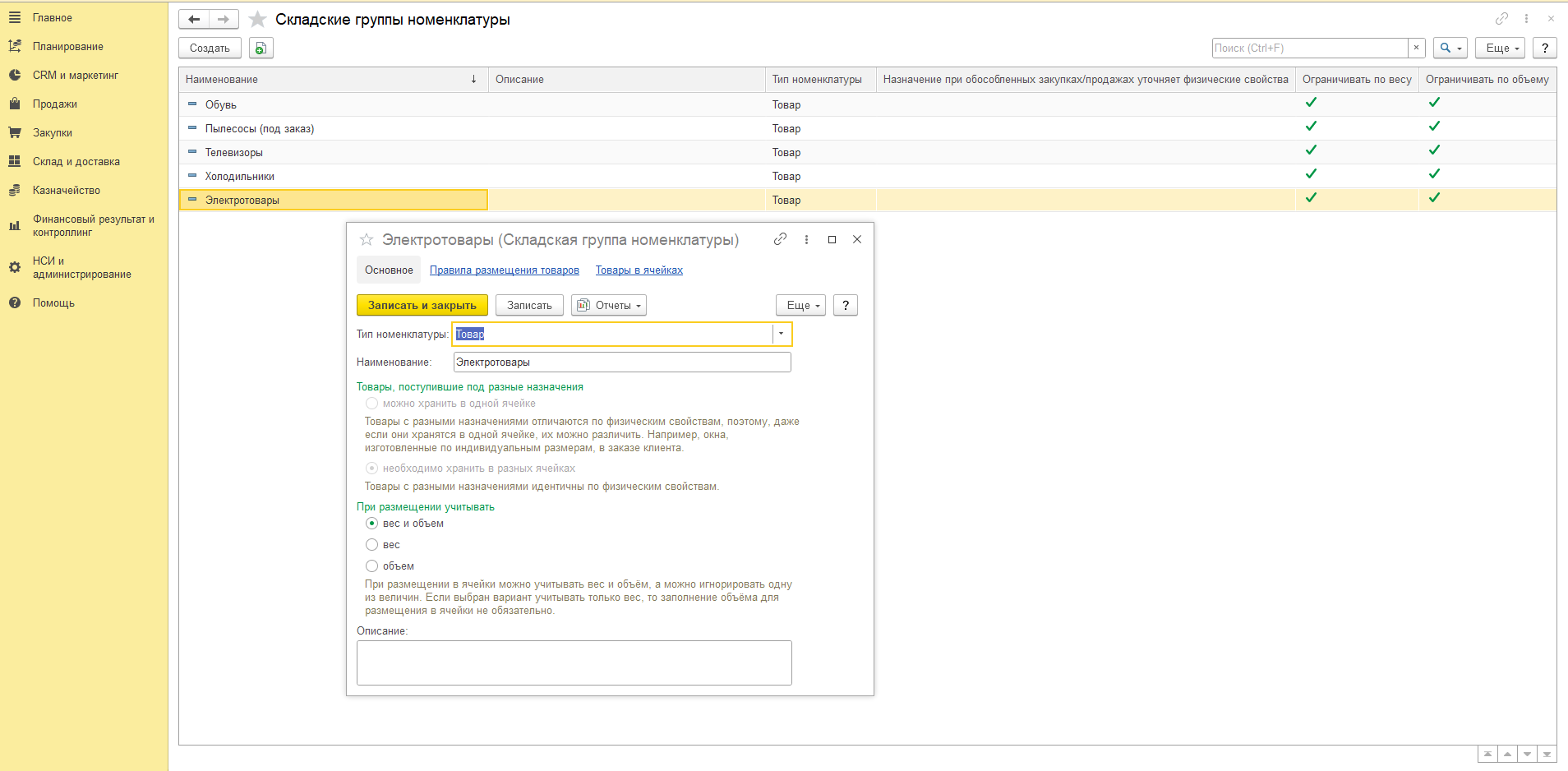Open Продажи shopping bag icon
This screenshot has width=1568, height=771.
click(15, 104)
